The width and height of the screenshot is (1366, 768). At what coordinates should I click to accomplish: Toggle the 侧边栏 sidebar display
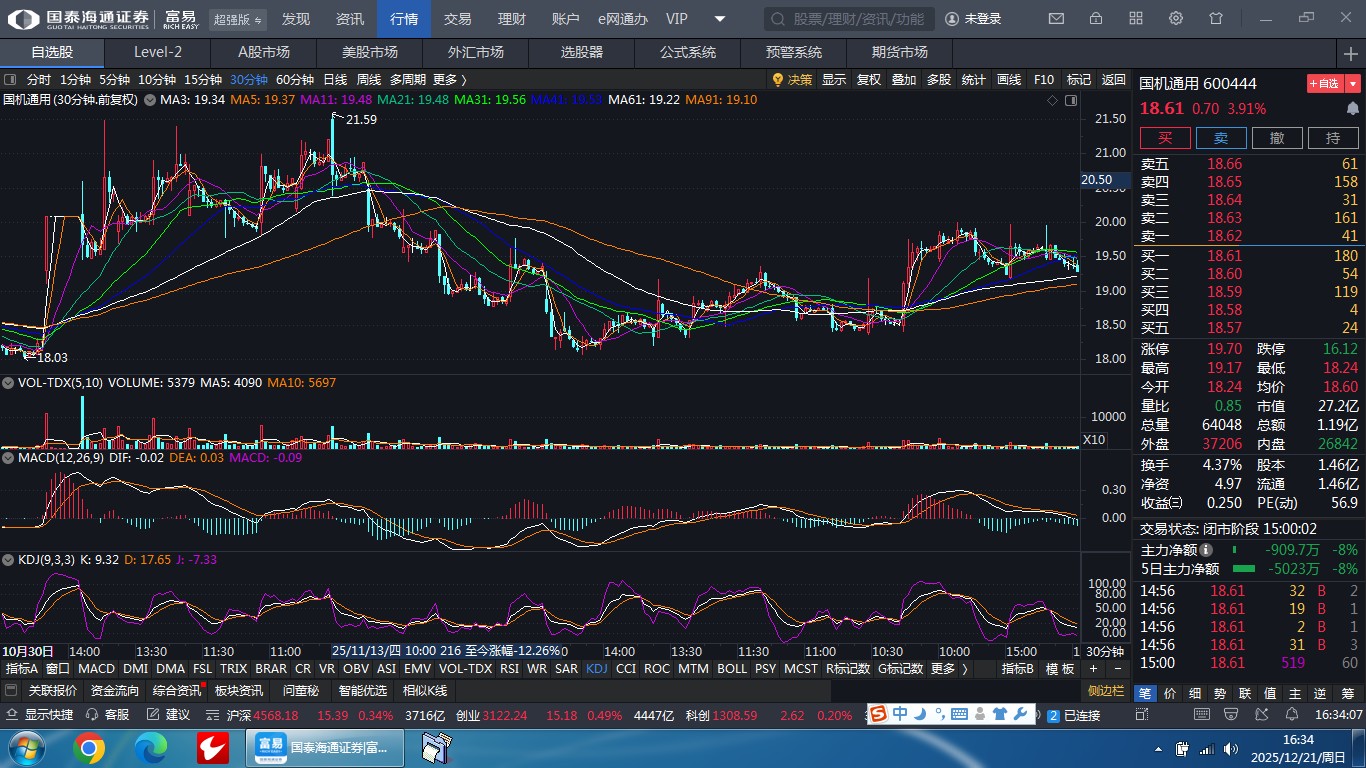pos(1105,691)
